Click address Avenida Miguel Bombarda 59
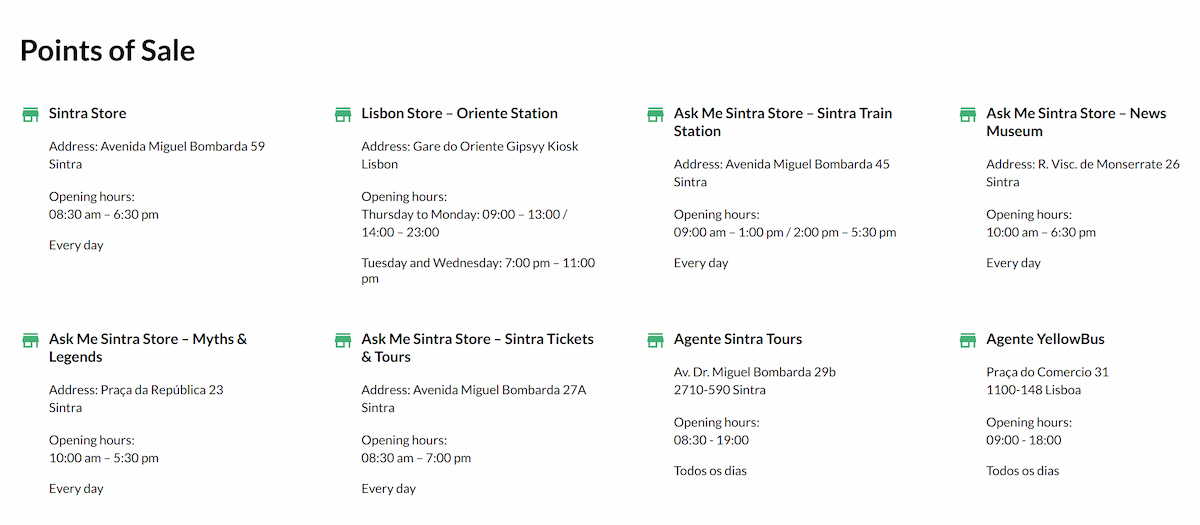The image size is (1200, 525). click(157, 147)
